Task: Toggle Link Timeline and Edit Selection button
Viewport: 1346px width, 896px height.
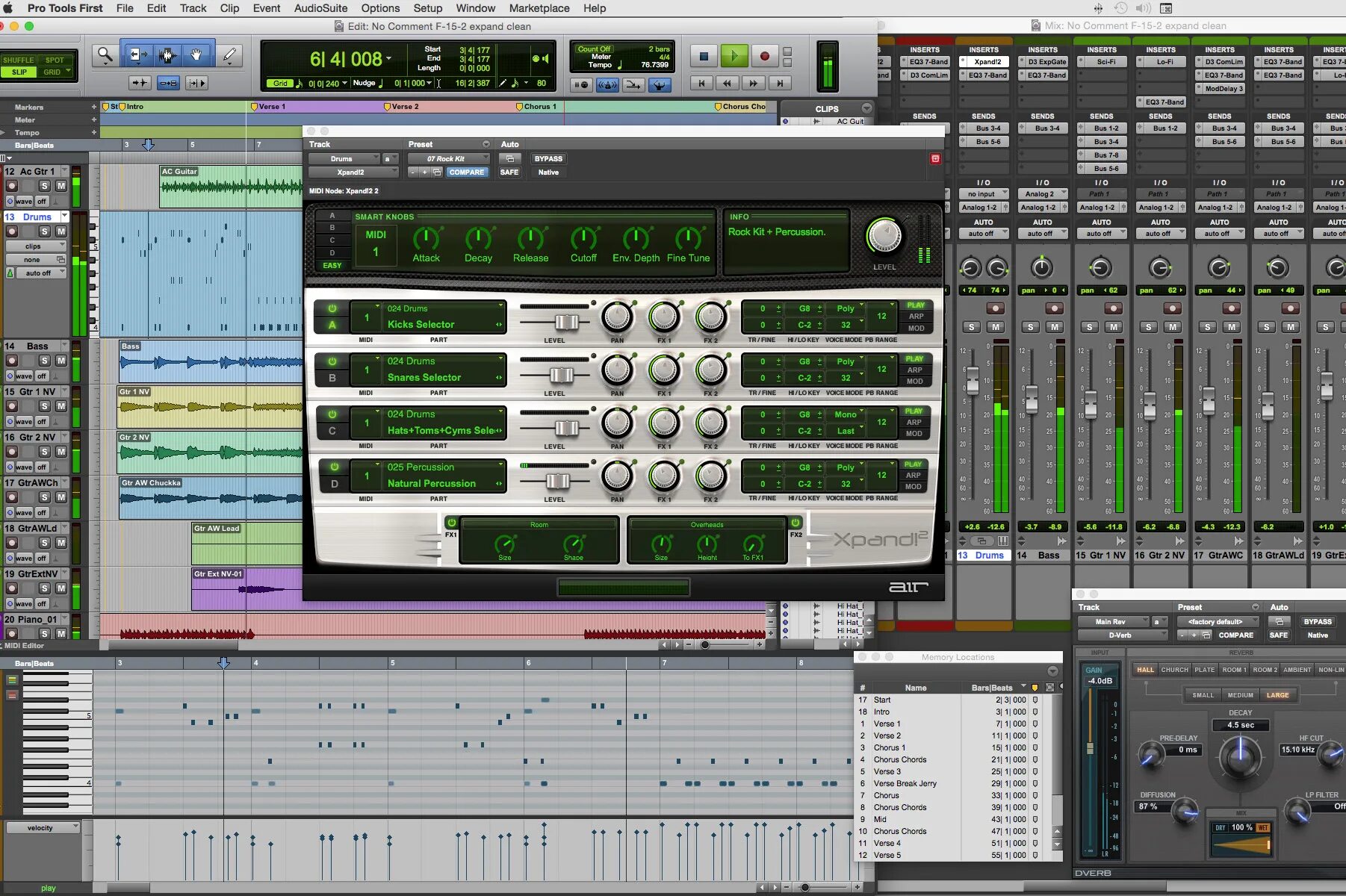Action: tap(169, 83)
